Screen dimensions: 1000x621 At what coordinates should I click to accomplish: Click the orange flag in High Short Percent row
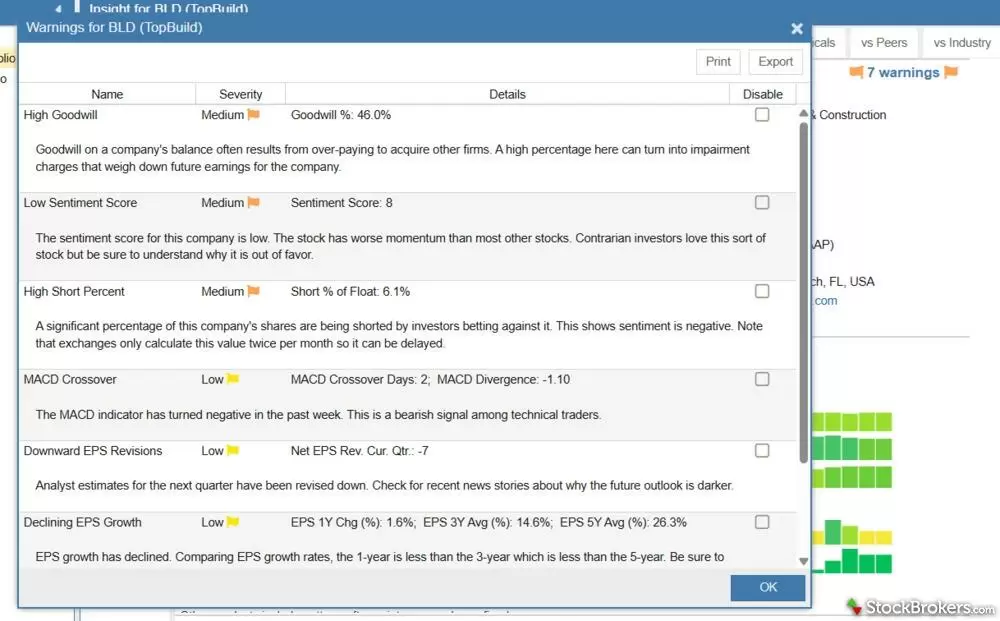coord(254,291)
